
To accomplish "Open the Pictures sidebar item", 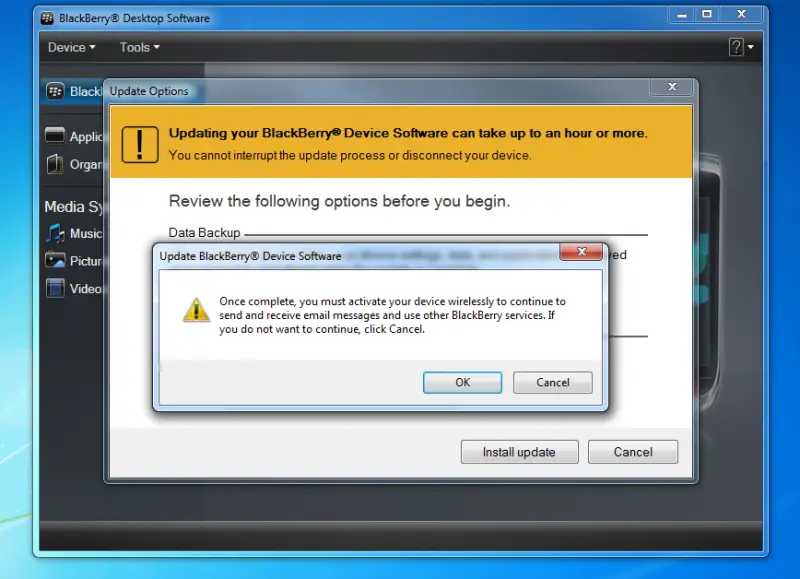I will (x=73, y=261).
